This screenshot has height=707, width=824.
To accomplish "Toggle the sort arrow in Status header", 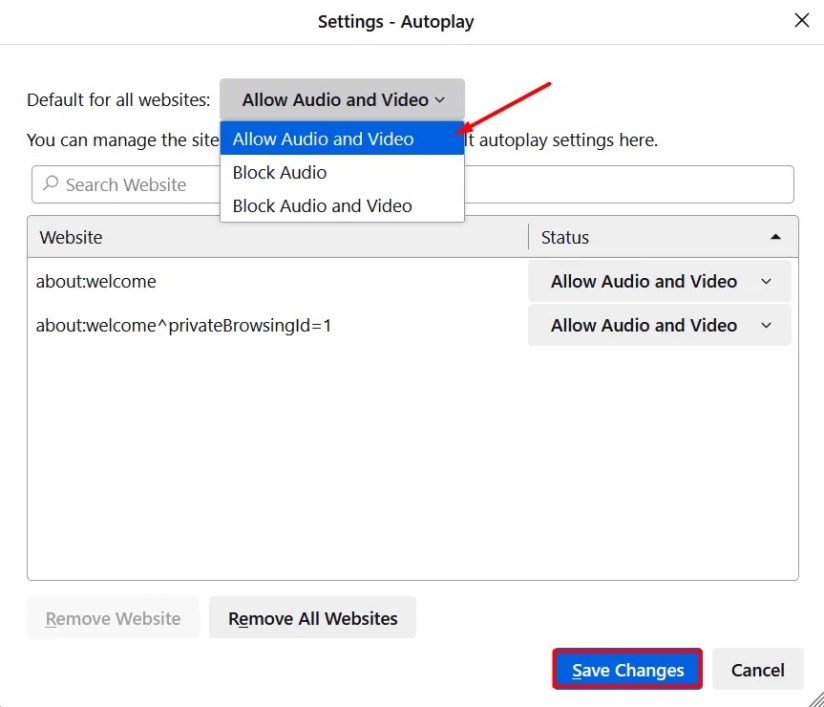I will (x=776, y=238).
